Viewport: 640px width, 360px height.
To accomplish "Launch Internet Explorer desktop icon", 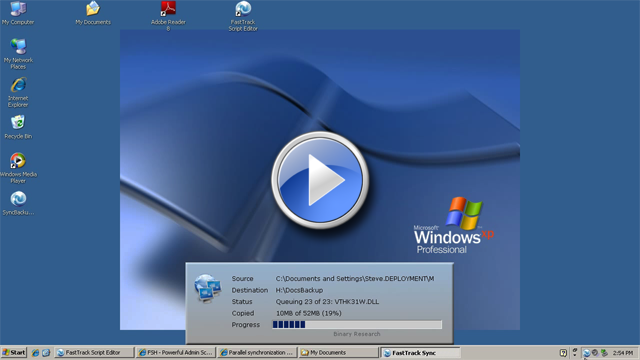I will (x=18, y=92).
